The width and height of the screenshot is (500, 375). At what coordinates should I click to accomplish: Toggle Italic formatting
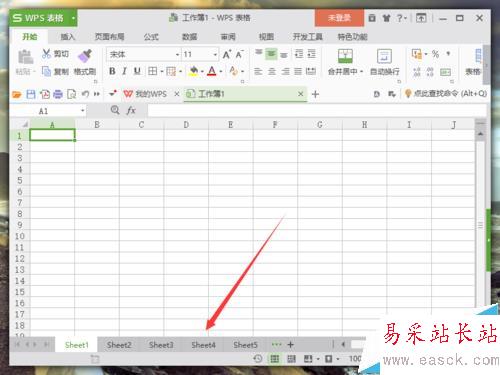click(124, 71)
